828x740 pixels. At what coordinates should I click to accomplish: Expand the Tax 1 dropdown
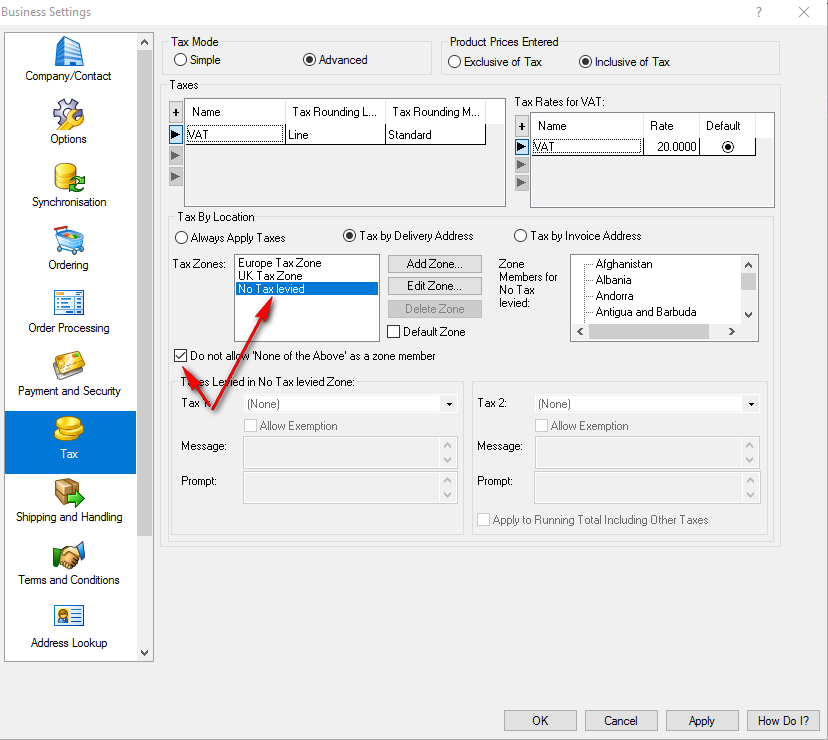pyautogui.click(x=449, y=404)
